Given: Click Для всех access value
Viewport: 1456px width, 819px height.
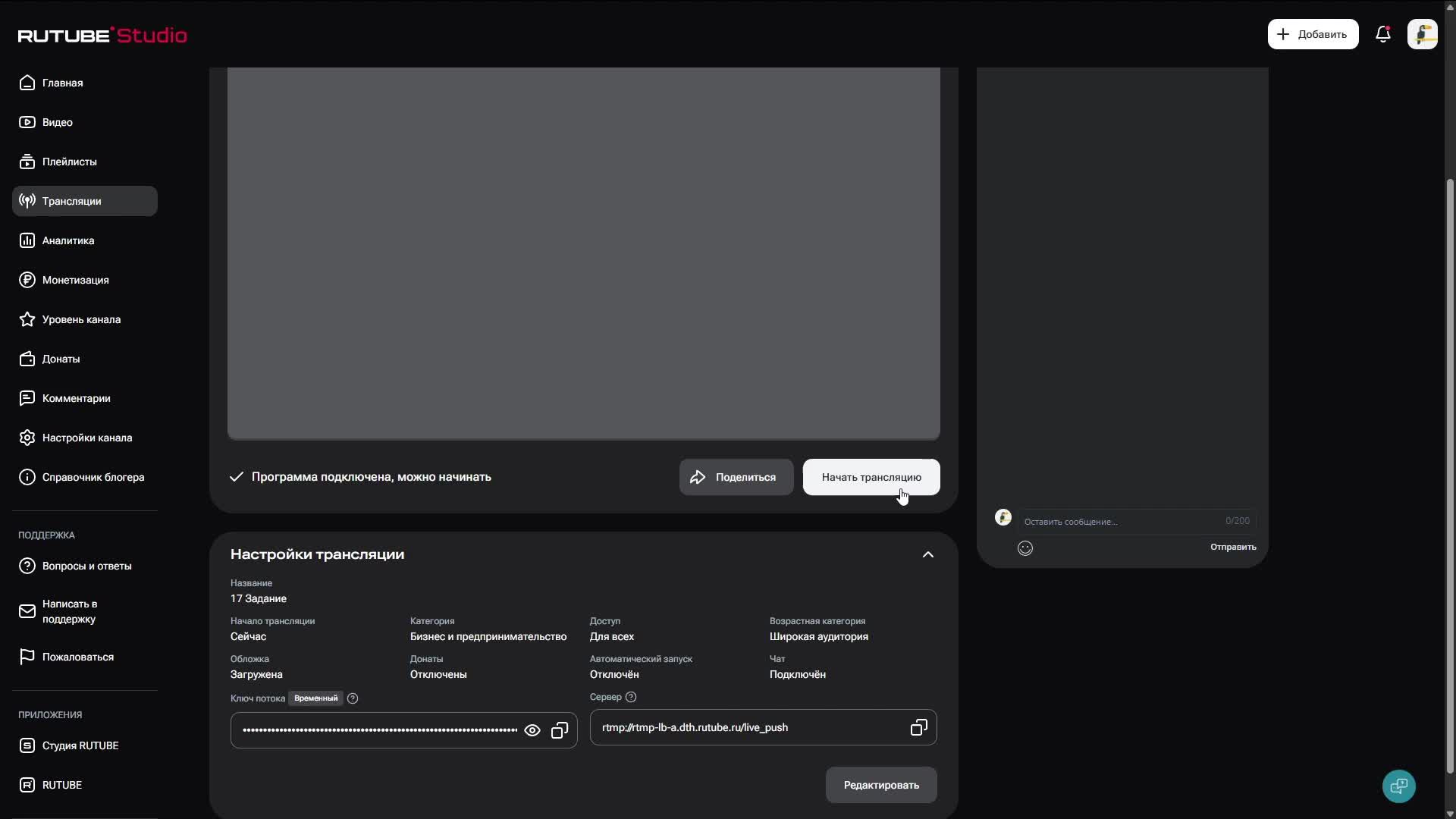Looking at the screenshot, I should 612,636.
